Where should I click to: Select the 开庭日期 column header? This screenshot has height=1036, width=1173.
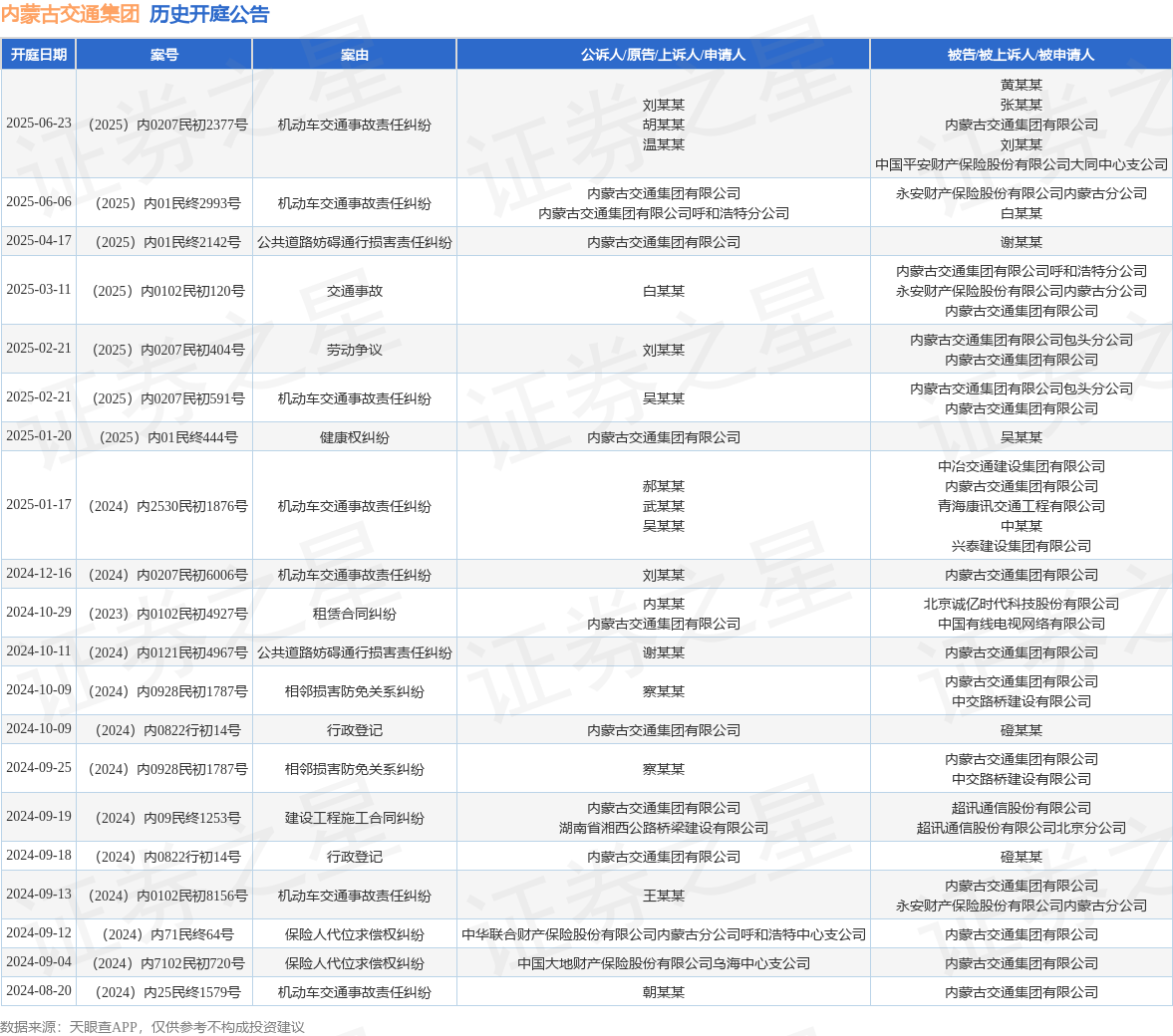pos(38,55)
